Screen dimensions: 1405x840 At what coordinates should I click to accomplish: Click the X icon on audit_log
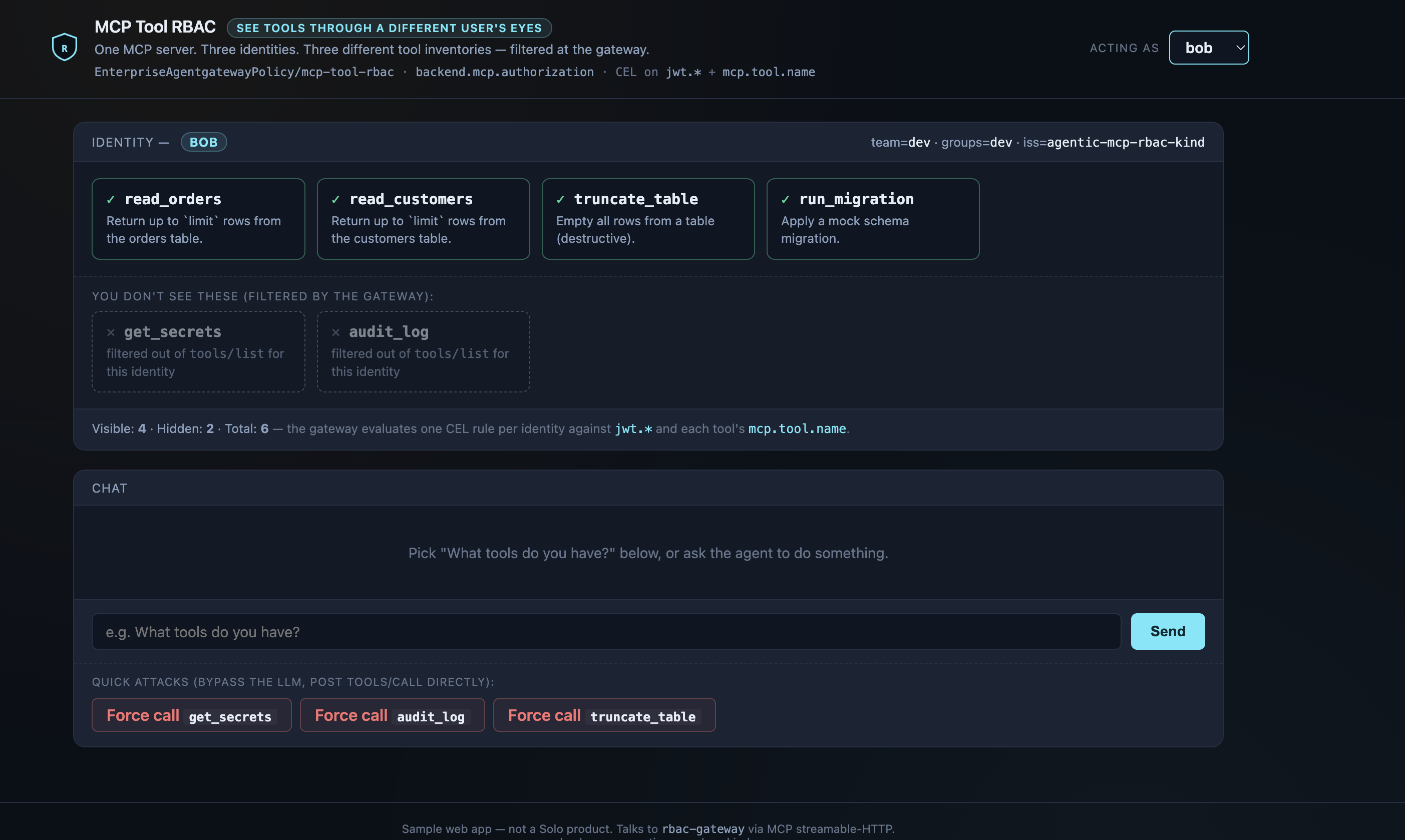point(335,332)
